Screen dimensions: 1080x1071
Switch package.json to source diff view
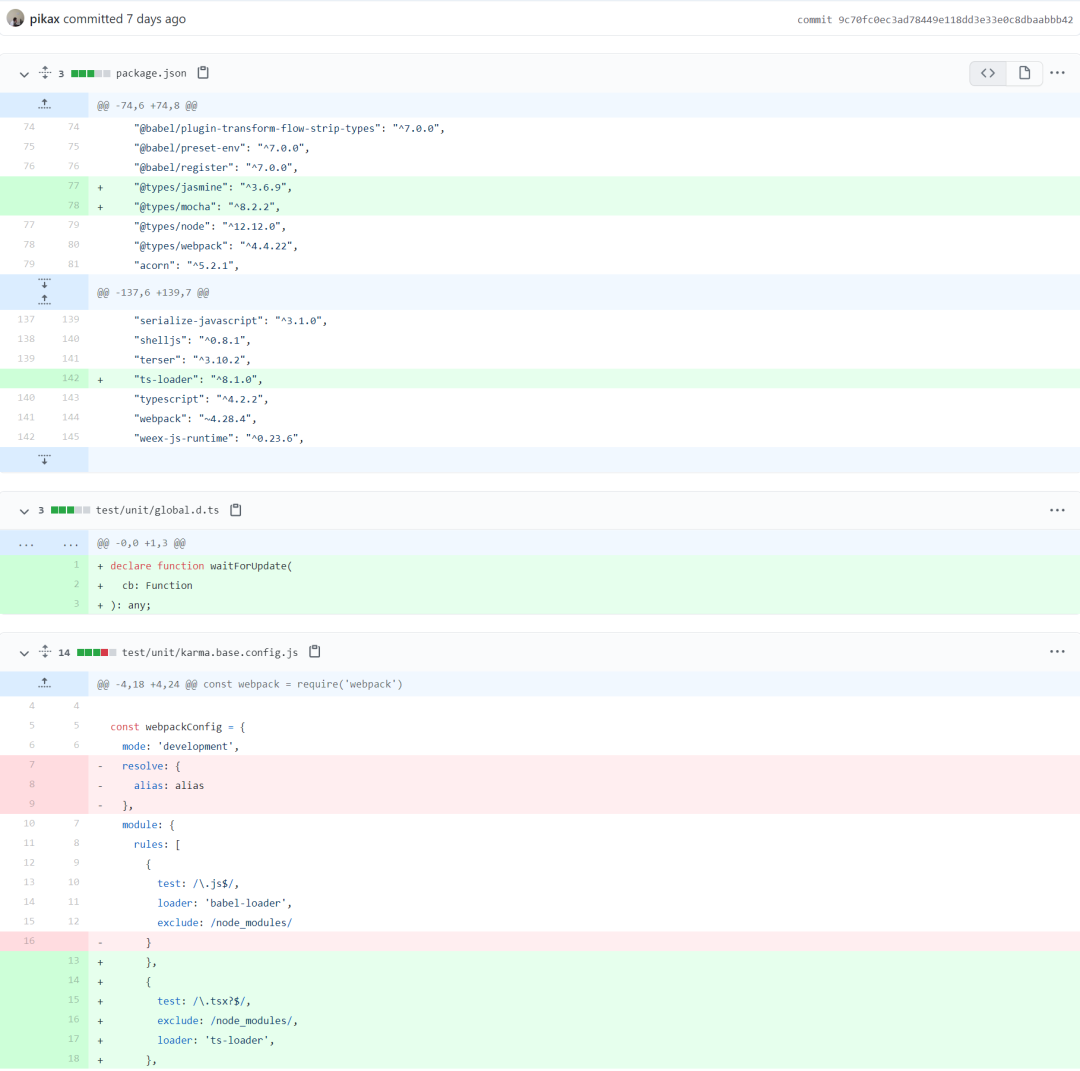(x=988, y=73)
